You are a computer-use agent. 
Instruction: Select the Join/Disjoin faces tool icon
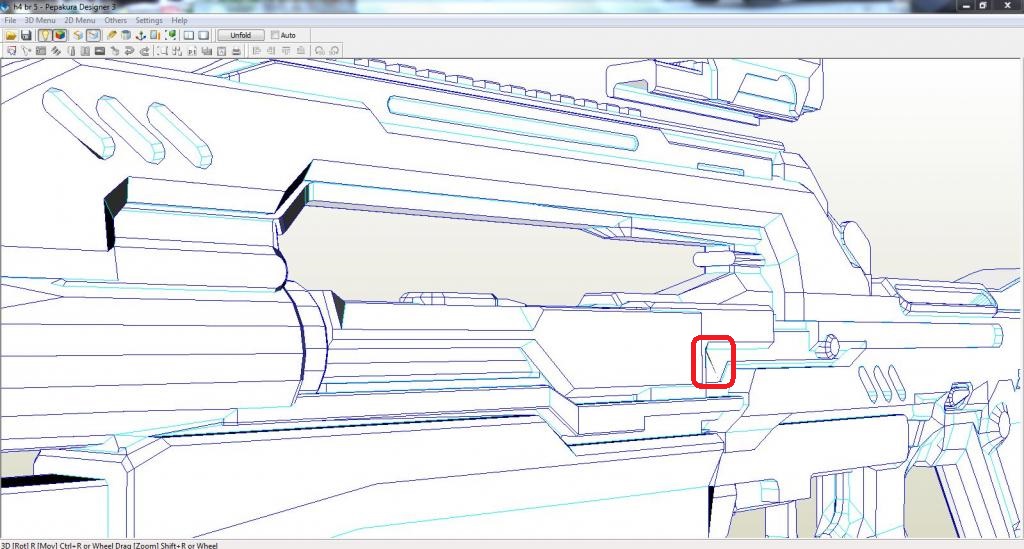[x=56, y=51]
